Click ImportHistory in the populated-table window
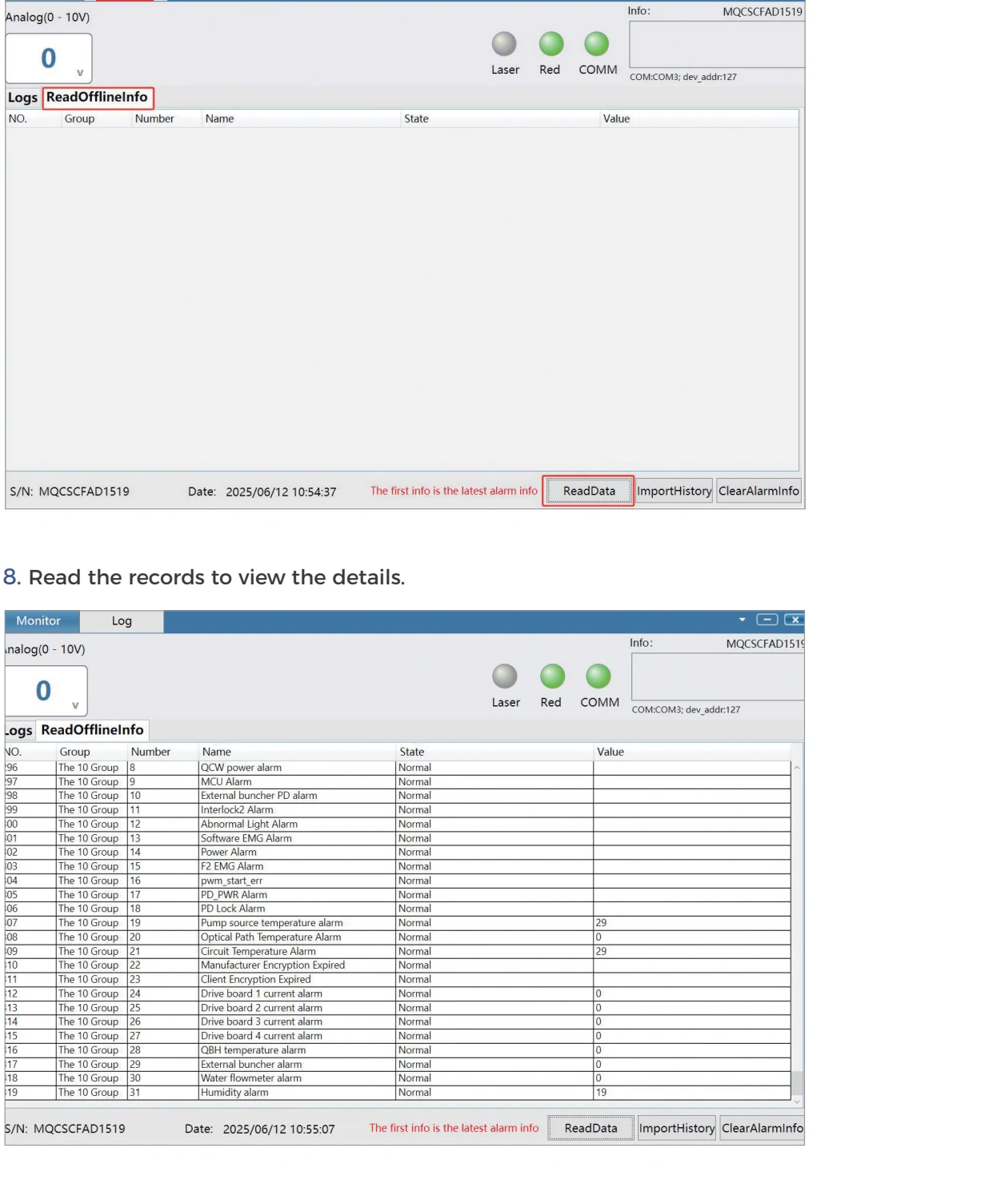The width and height of the screenshot is (985, 1204). [677, 1128]
